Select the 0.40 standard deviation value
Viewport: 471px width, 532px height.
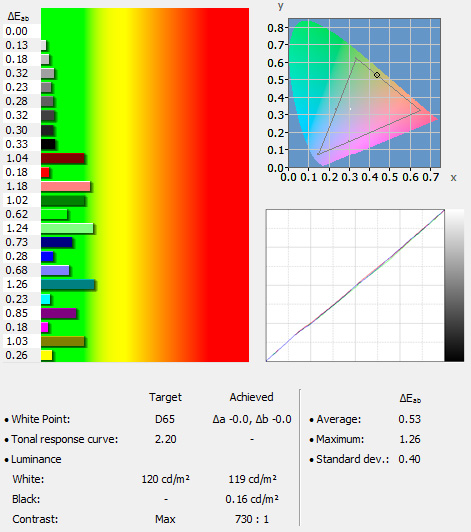tap(410, 459)
